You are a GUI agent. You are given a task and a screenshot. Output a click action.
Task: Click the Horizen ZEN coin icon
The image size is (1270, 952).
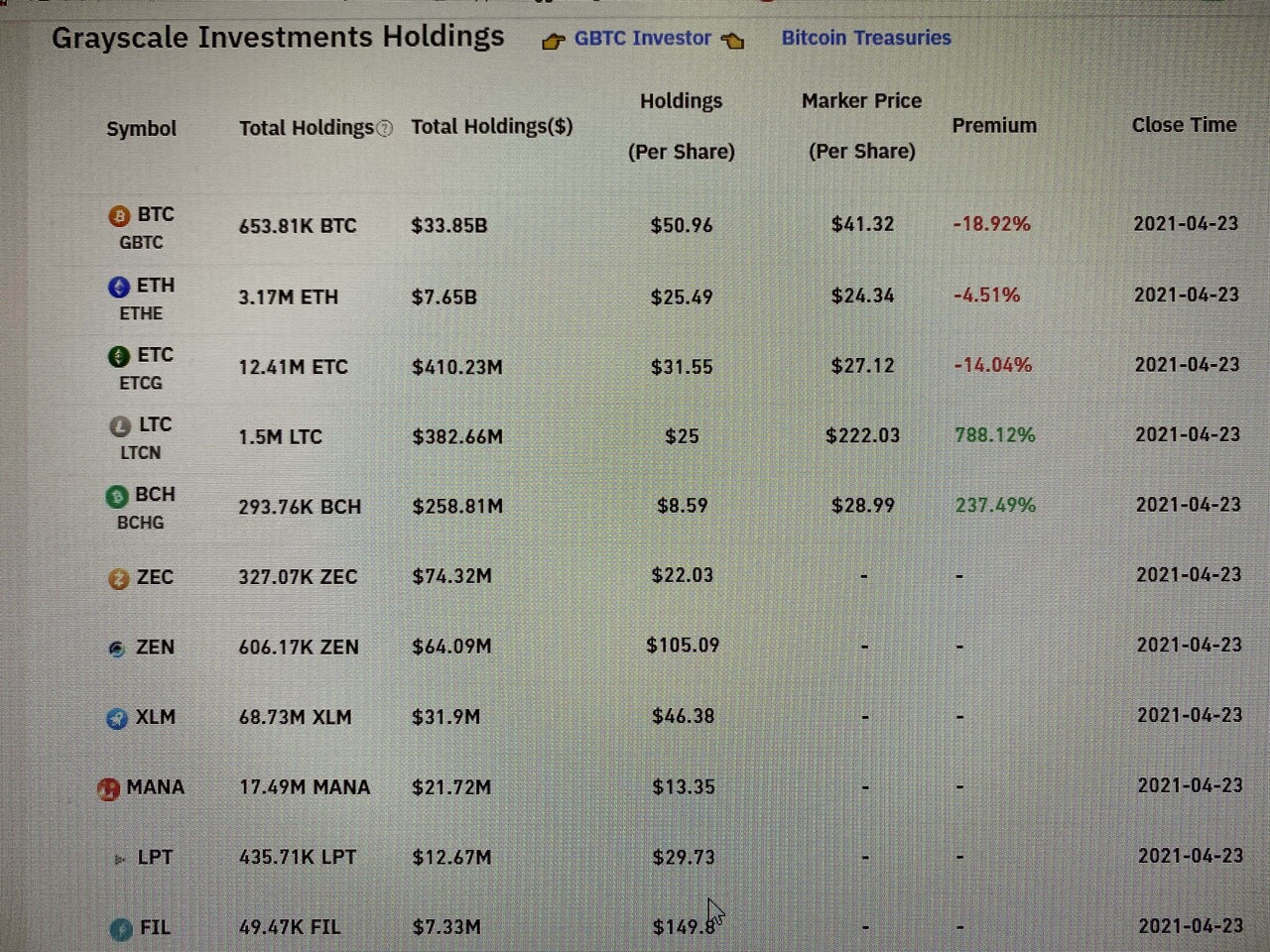(x=117, y=649)
